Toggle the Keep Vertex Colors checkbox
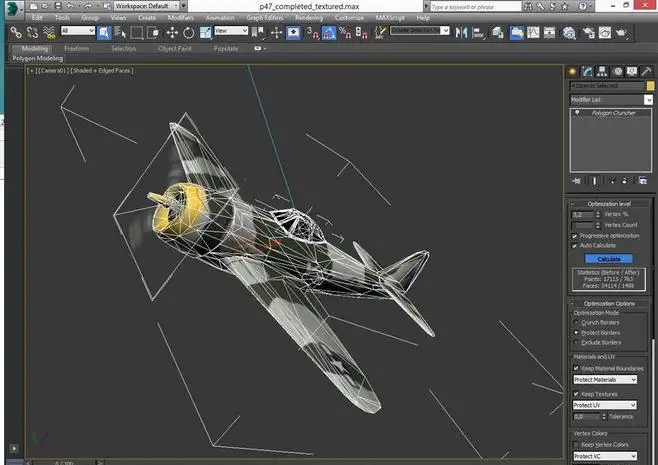The width and height of the screenshot is (658, 465). 576,444
